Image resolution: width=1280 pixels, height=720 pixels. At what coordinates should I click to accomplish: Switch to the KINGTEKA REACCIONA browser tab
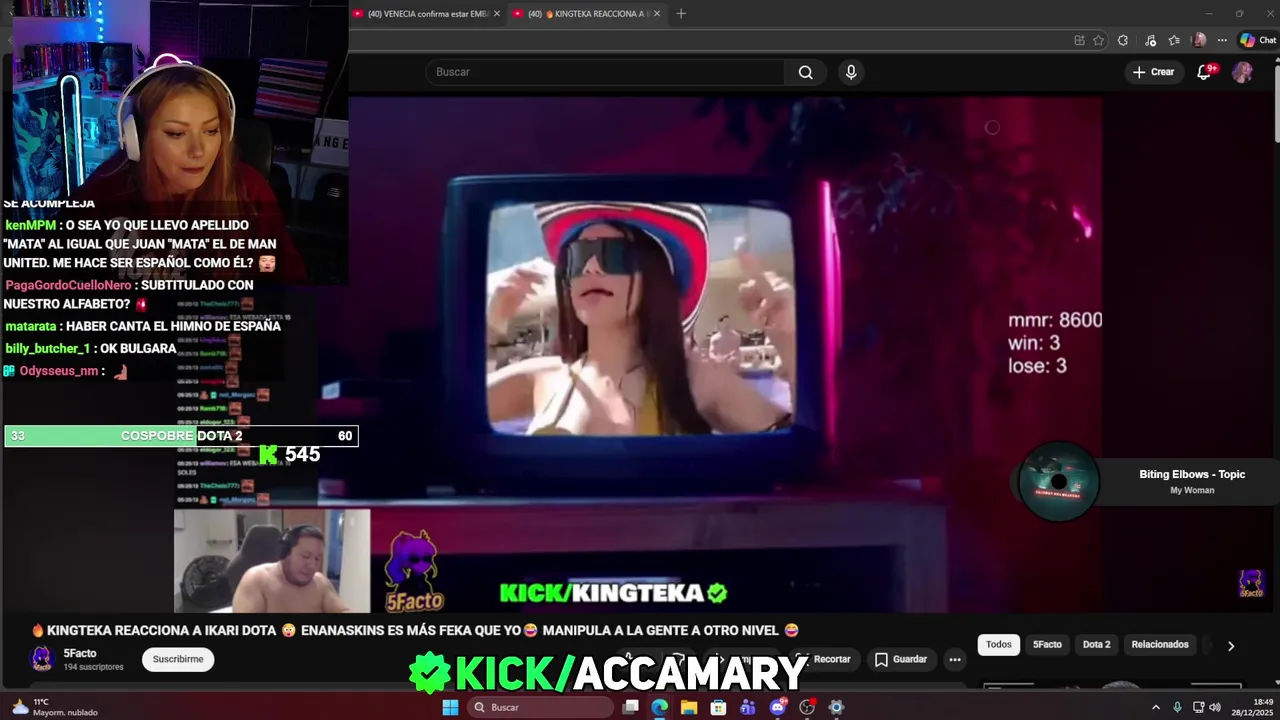(x=586, y=14)
